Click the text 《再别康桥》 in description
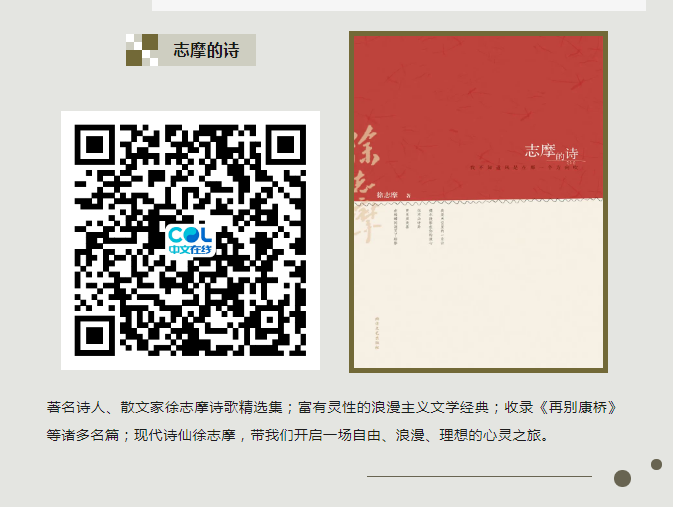674x507 pixels. coord(578,407)
